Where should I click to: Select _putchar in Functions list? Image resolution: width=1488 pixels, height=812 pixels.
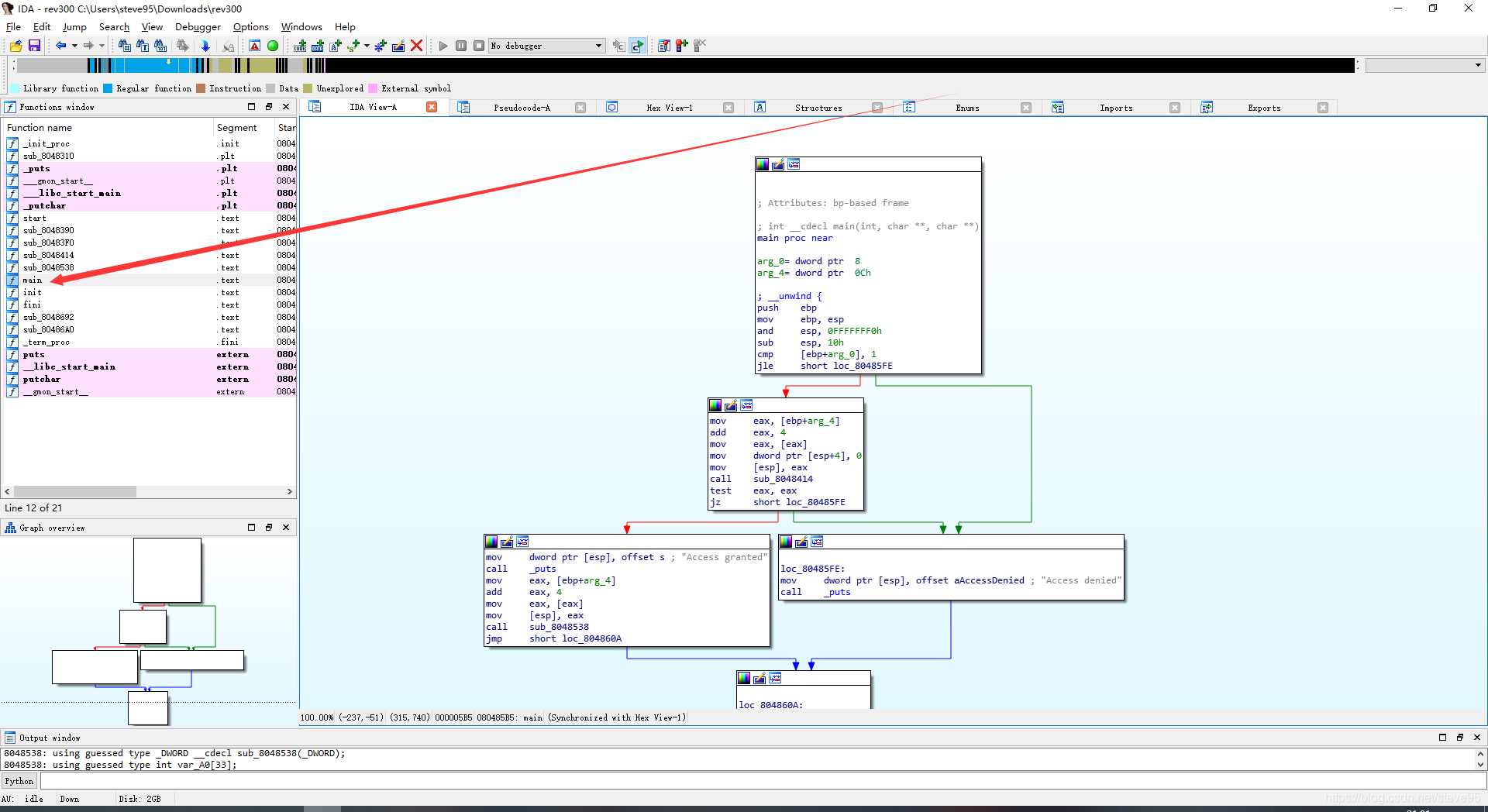[150, 205]
